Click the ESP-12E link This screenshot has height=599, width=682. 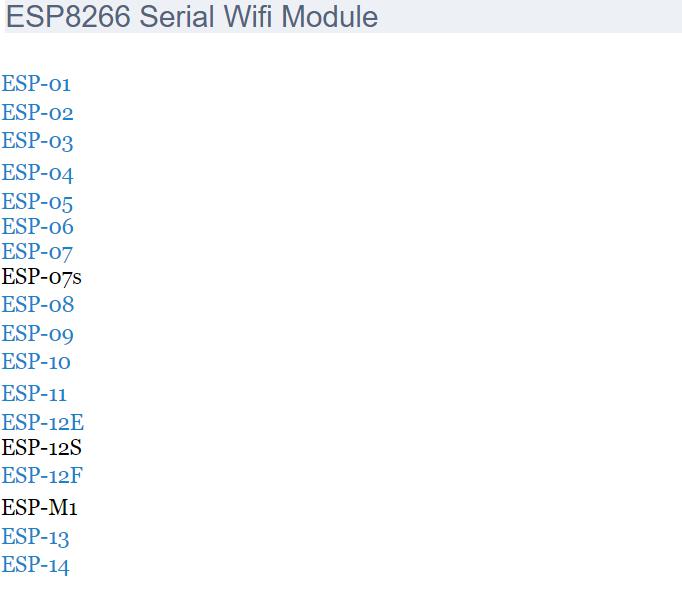tap(43, 422)
